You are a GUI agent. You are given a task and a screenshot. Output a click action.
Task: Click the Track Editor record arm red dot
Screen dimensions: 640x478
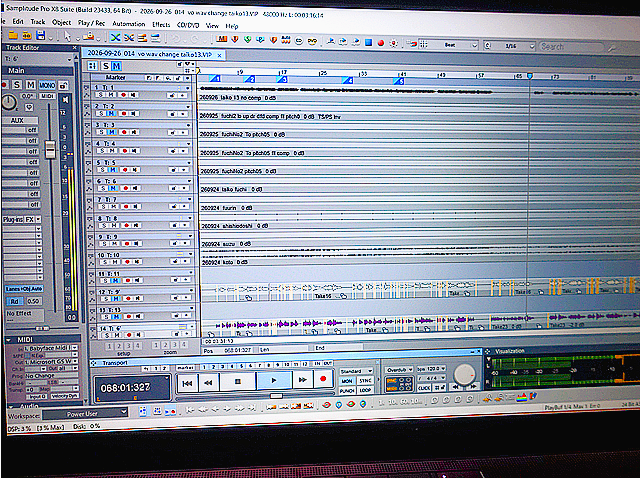[x=4, y=85]
